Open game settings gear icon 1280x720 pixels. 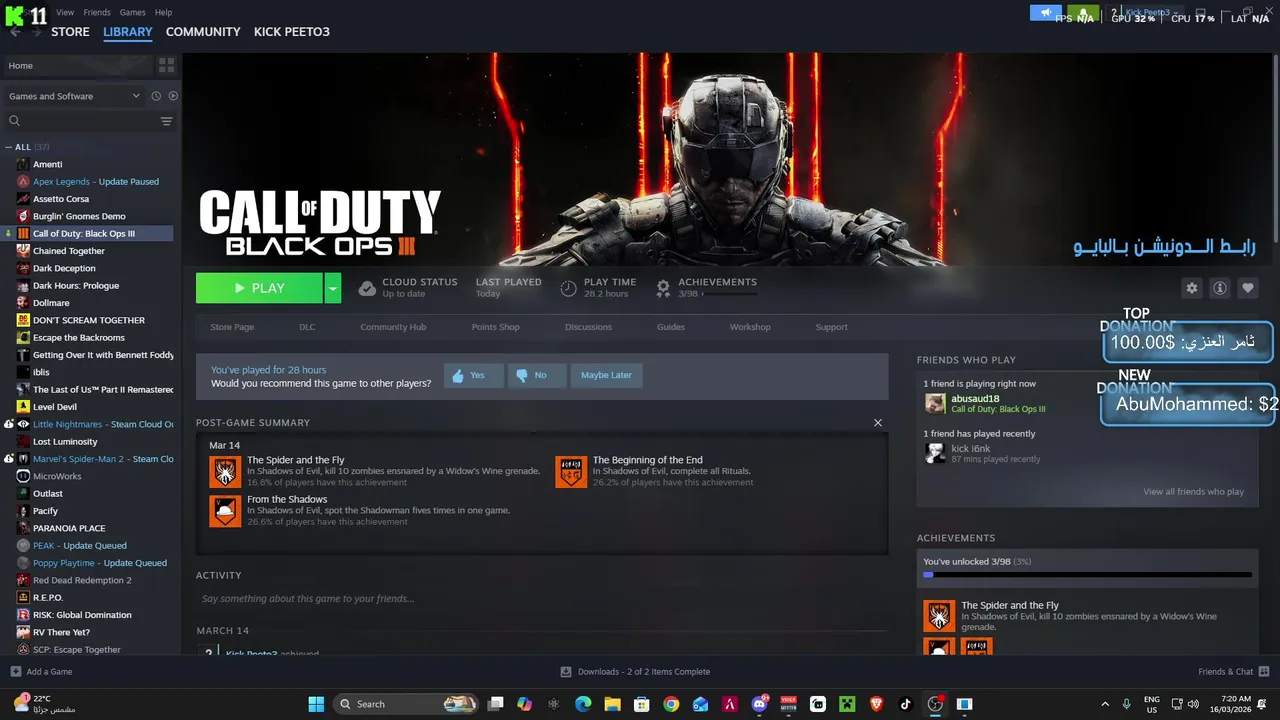(1191, 288)
